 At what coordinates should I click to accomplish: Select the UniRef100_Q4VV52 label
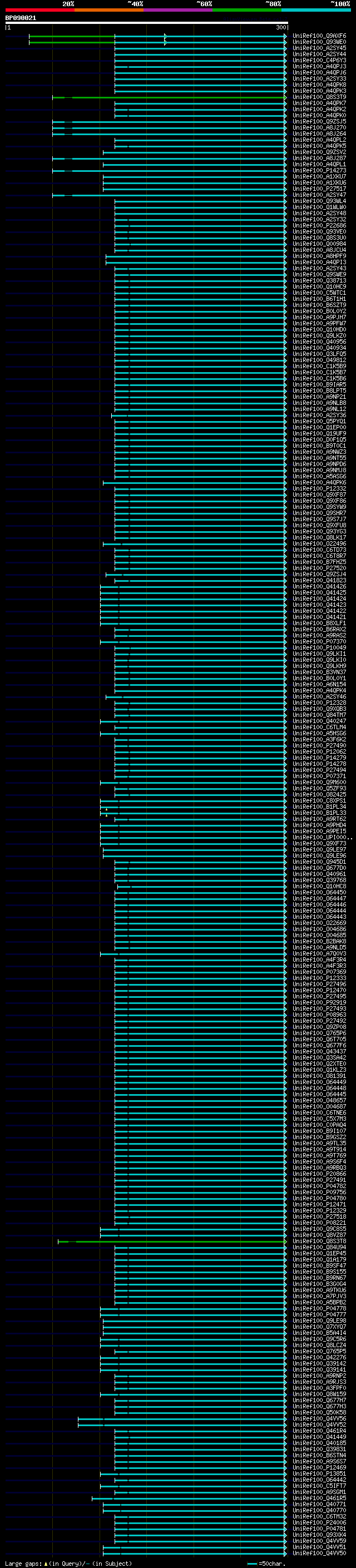pos(319,1425)
